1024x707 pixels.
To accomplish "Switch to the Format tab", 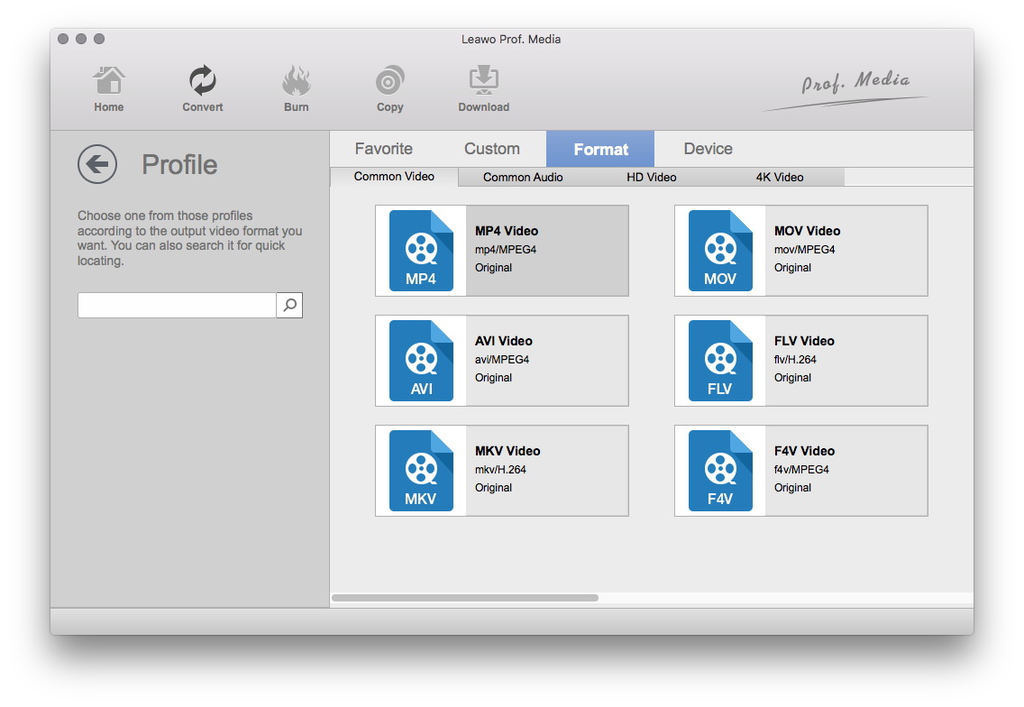I will (x=600, y=149).
